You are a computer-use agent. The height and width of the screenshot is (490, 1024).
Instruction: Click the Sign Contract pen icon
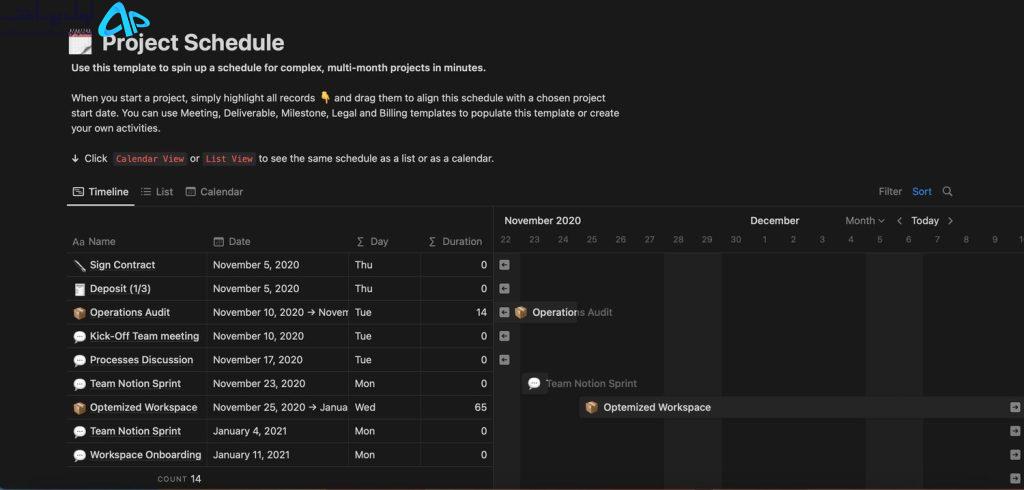tap(80, 265)
